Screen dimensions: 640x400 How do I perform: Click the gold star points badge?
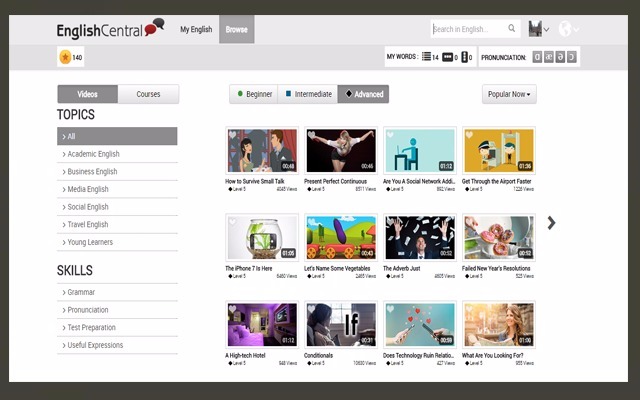(x=65, y=58)
